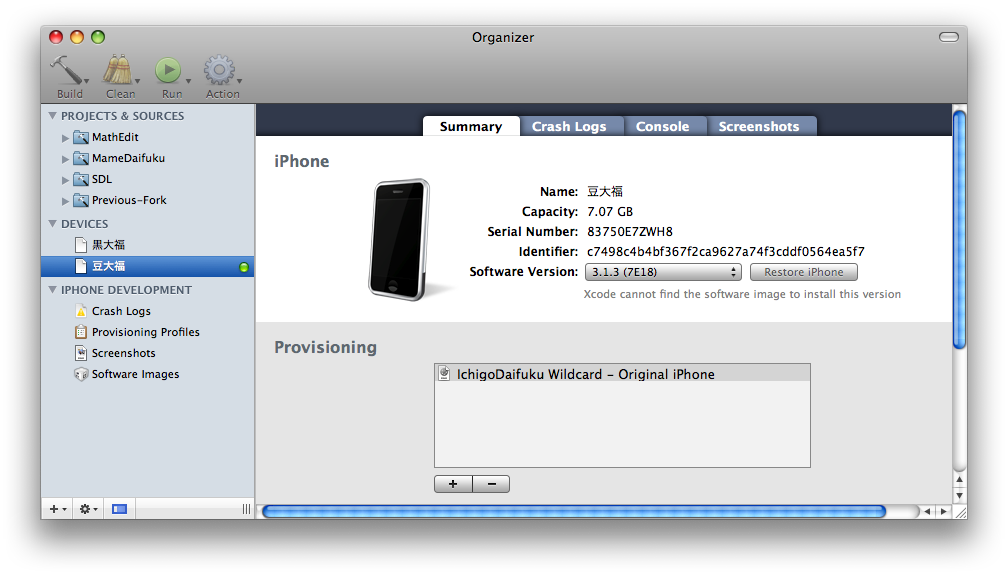1008x575 pixels.
Task: Open the Software Version dropdown
Action: (x=662, y=272)
